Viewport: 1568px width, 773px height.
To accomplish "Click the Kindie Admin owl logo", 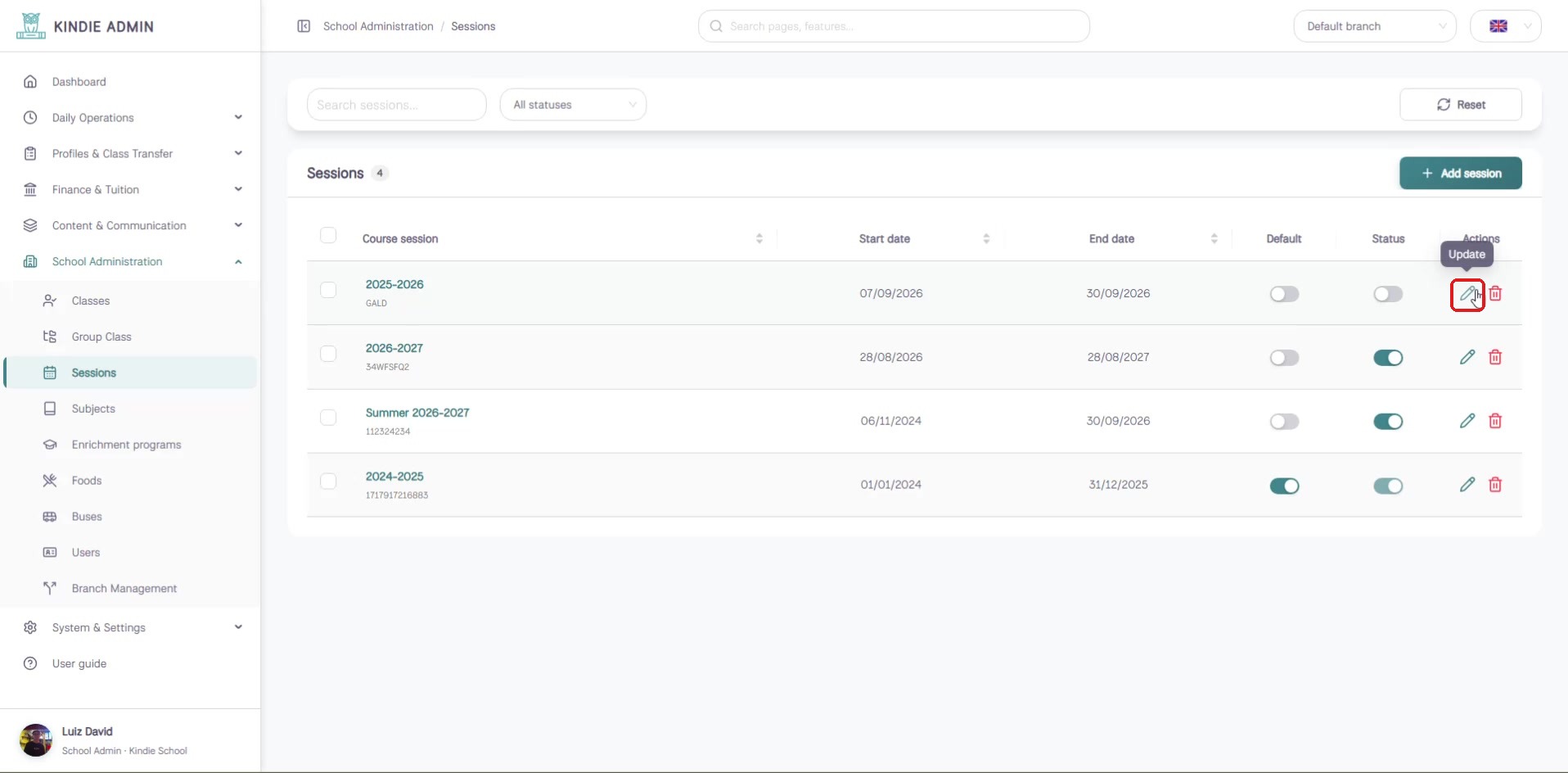I will [x=31, y=26].
